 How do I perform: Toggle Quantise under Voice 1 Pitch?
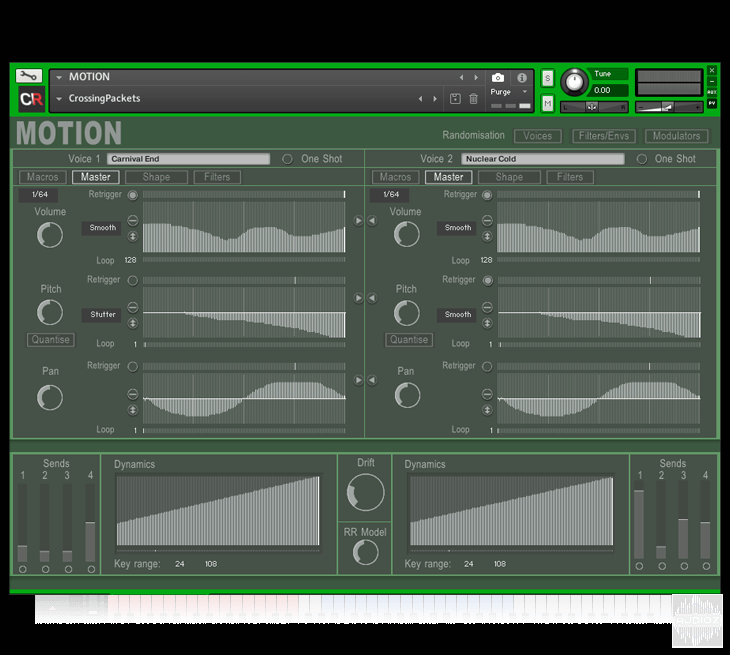(50, 340)
